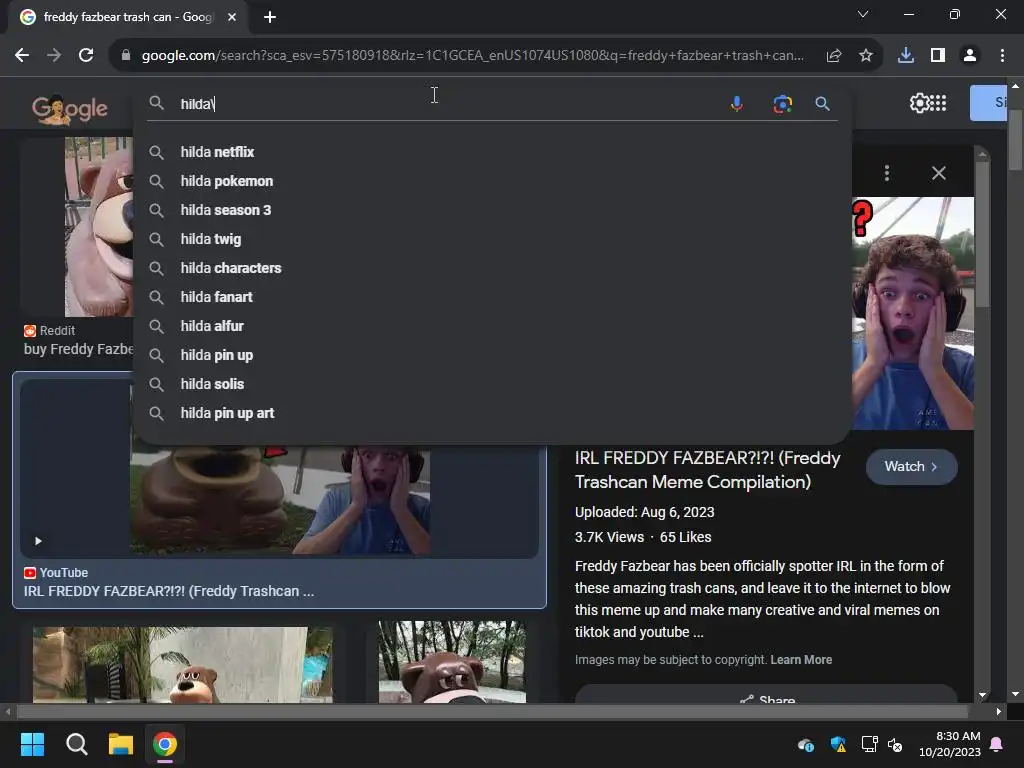1024x768 pixels.
Task: Reload the current page
Action: point(86,56)
